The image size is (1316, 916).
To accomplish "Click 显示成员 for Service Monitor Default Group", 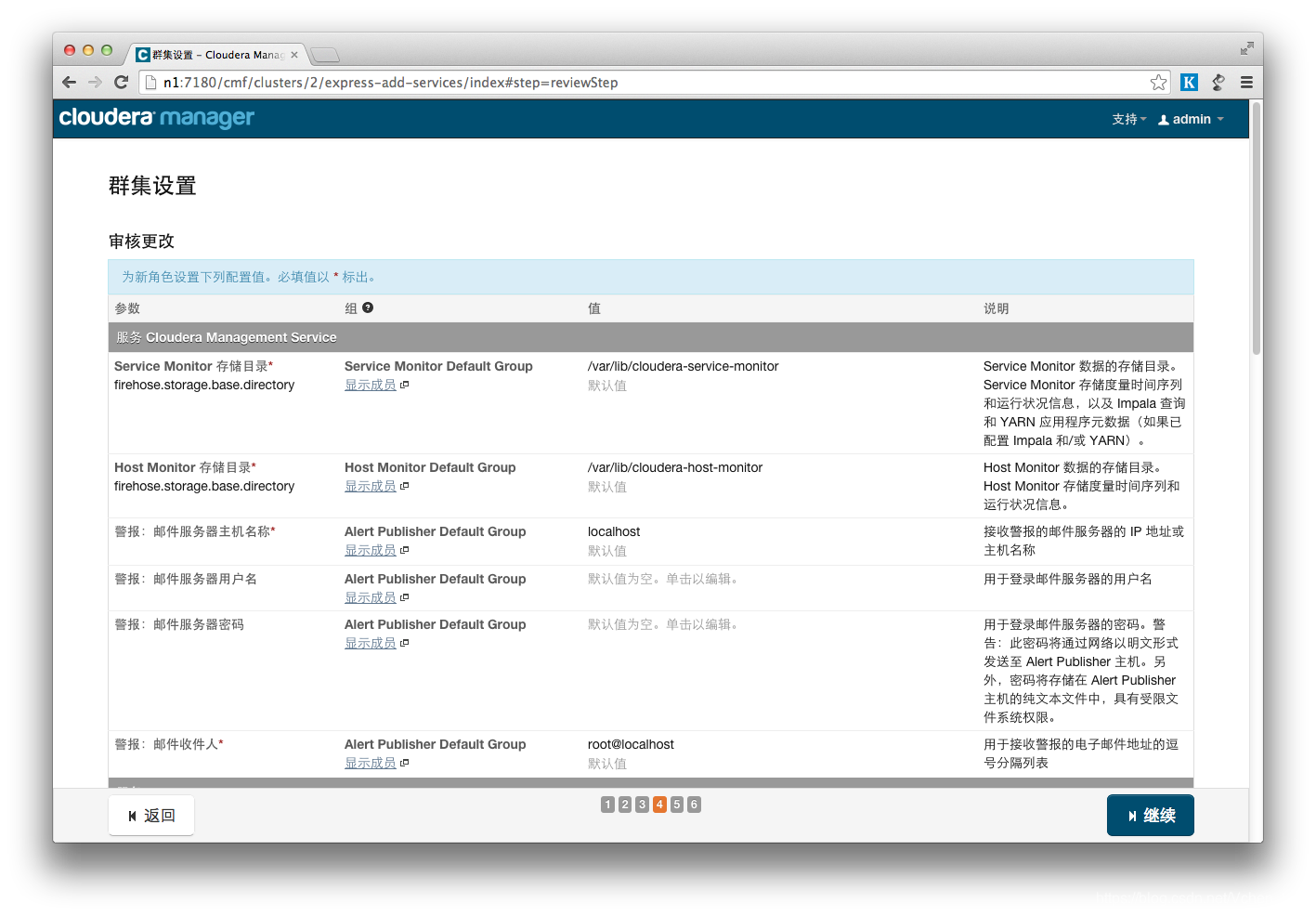I will click(371, 385).
